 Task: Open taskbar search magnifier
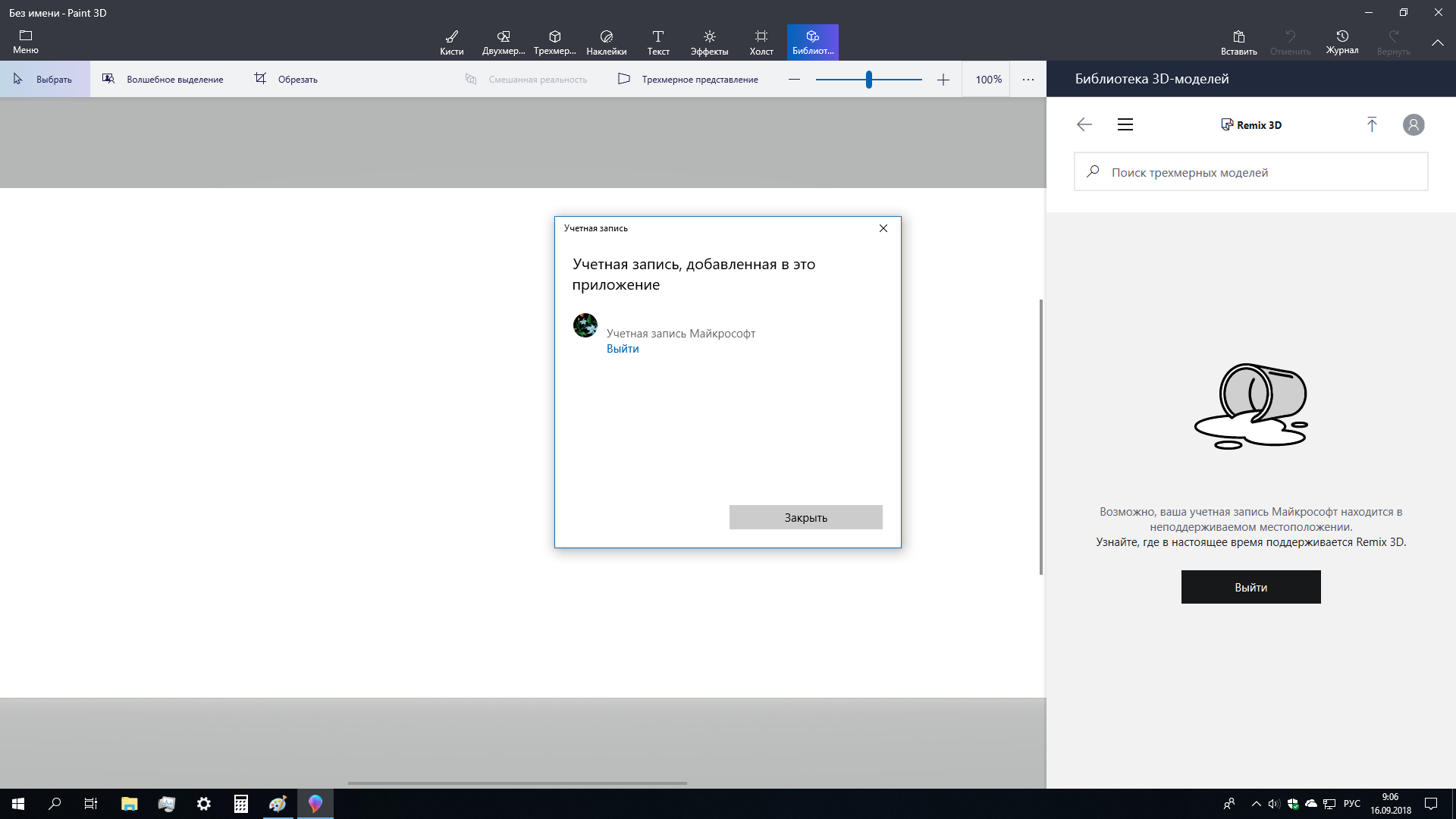[x=55, y=804]
